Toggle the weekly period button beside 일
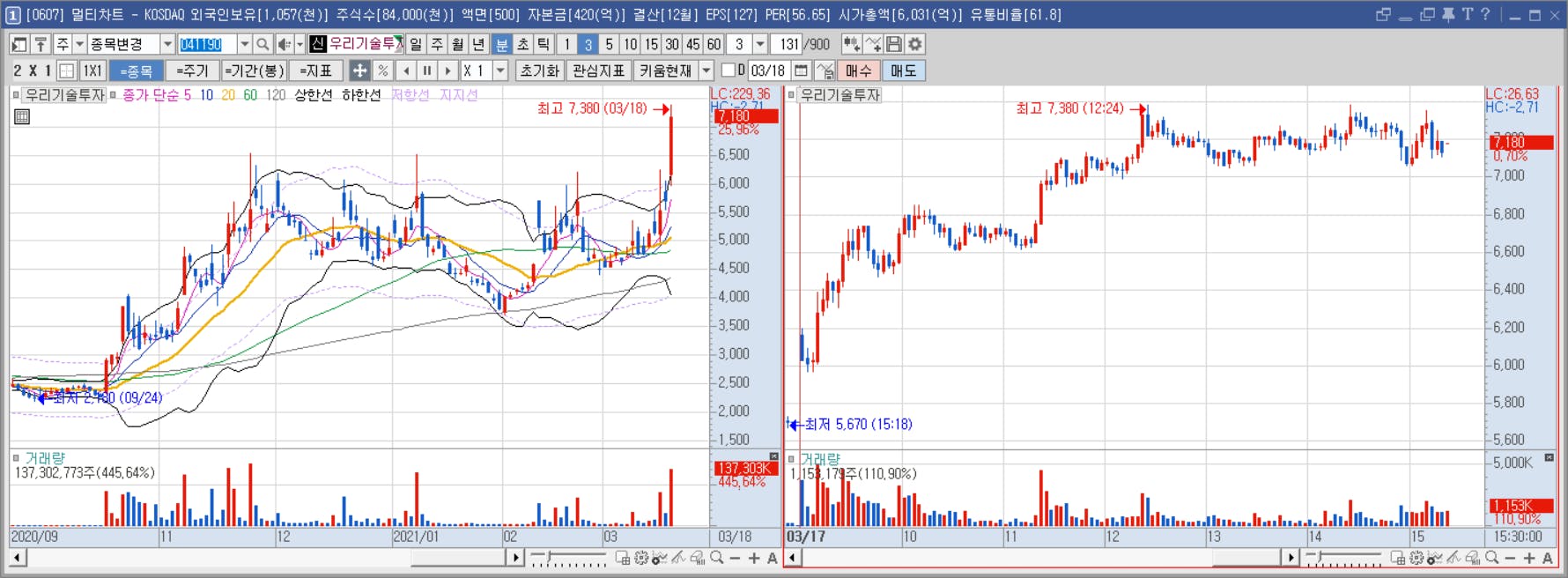1568x578 pixels. (437, 44)
